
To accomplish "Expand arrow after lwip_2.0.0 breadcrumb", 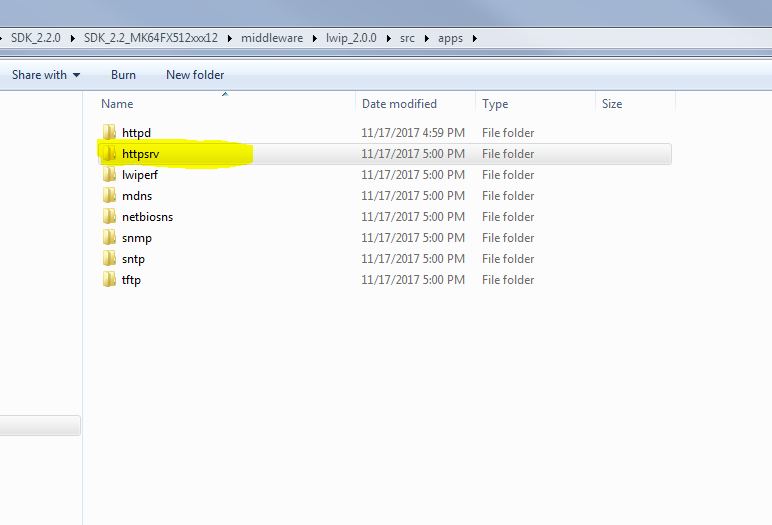I will point(388,38).
